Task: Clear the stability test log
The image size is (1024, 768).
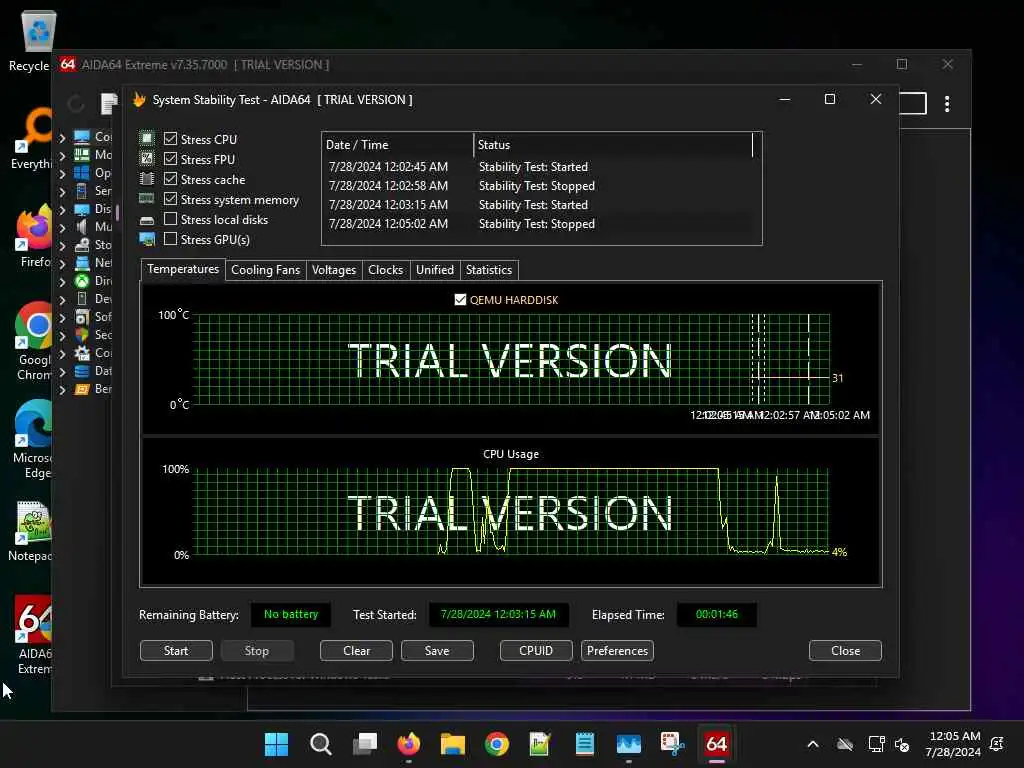Action: click(x=357, y=650)
